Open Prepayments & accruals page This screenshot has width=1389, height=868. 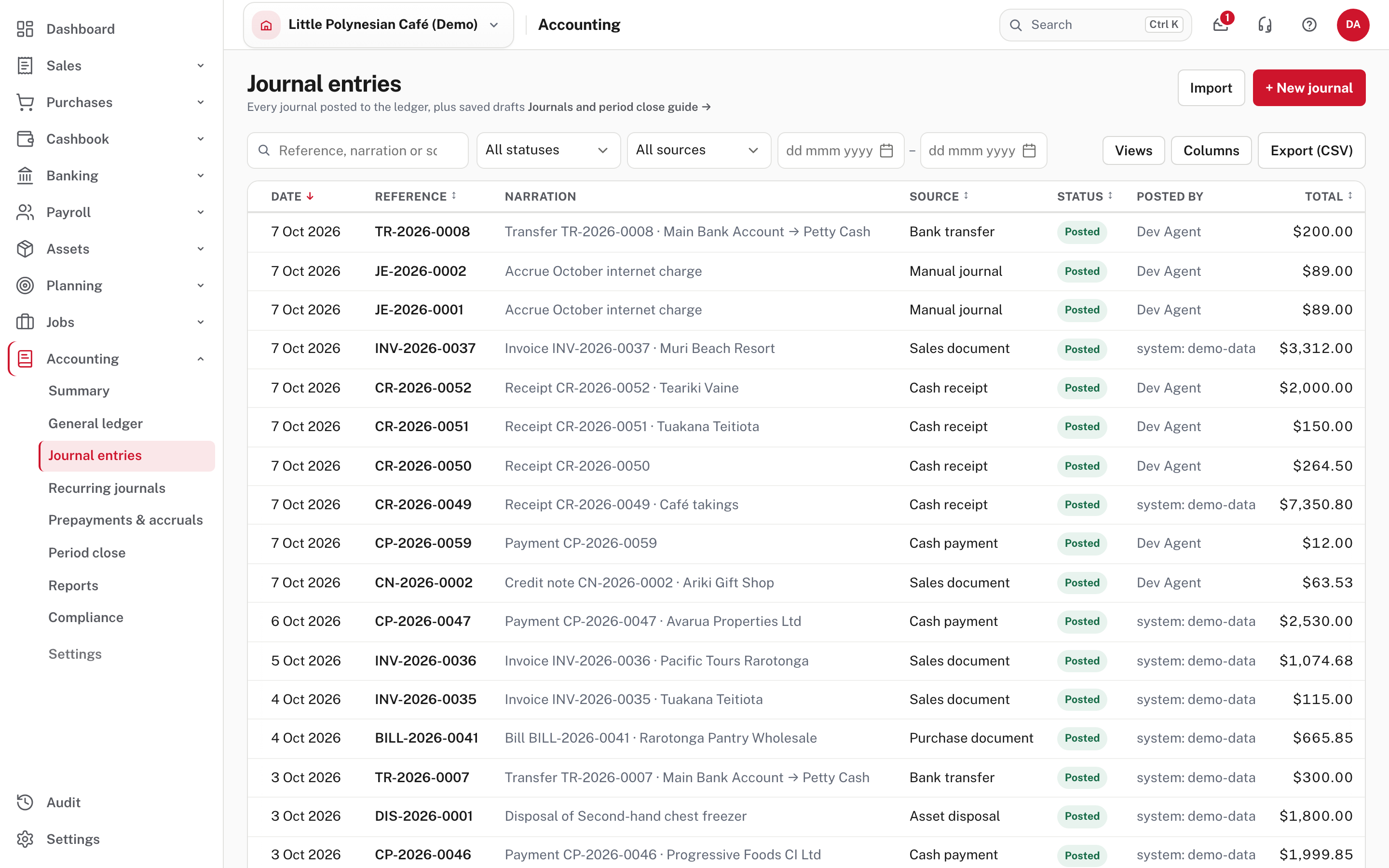125,520
